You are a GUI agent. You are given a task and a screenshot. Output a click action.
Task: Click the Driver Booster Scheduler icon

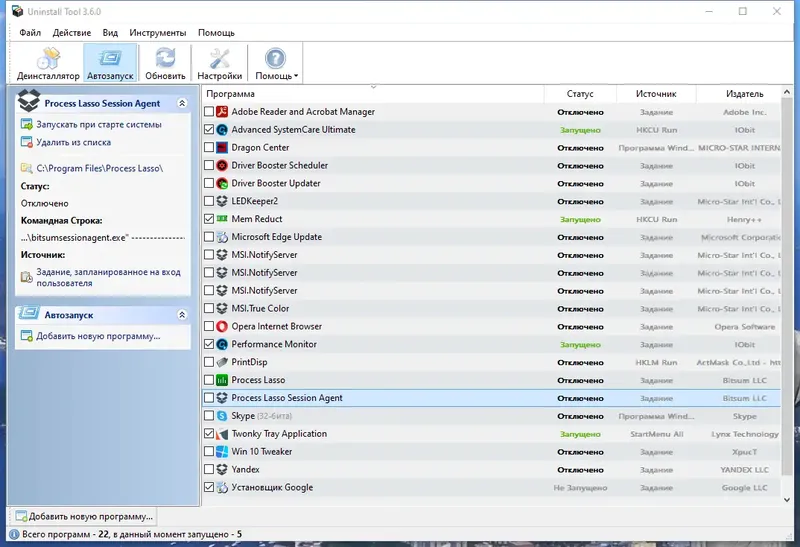(x=222, y=165)
